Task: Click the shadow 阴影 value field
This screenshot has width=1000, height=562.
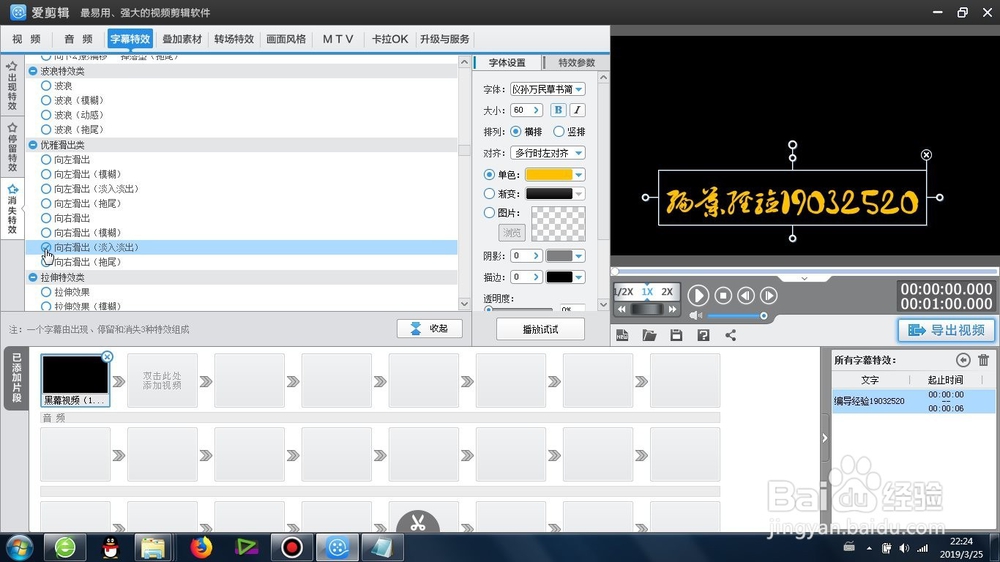Action: tap(520, 256)
